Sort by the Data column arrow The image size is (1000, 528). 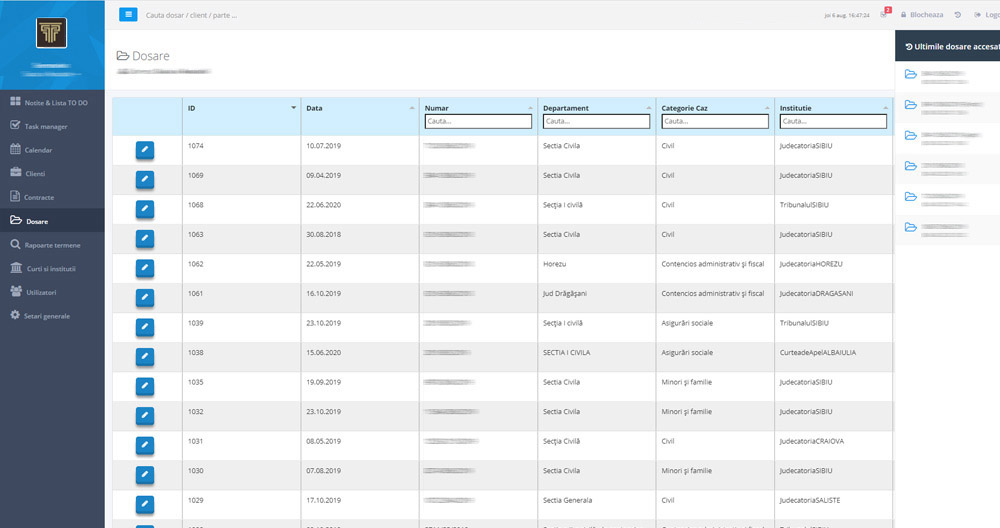click(411, 107)
